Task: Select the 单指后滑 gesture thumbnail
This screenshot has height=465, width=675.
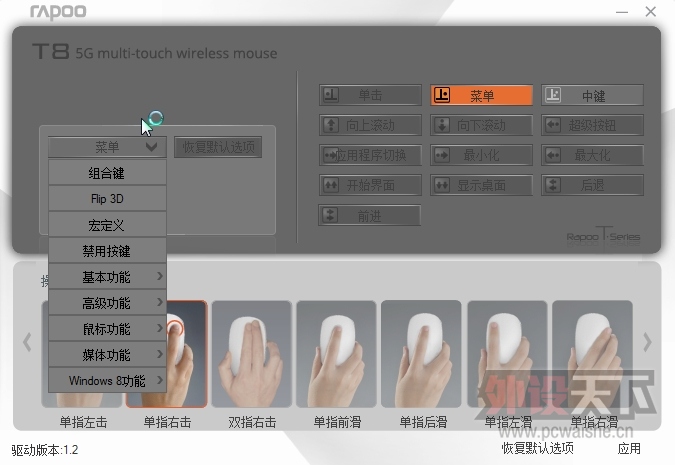Action: (x=421, y=354)
